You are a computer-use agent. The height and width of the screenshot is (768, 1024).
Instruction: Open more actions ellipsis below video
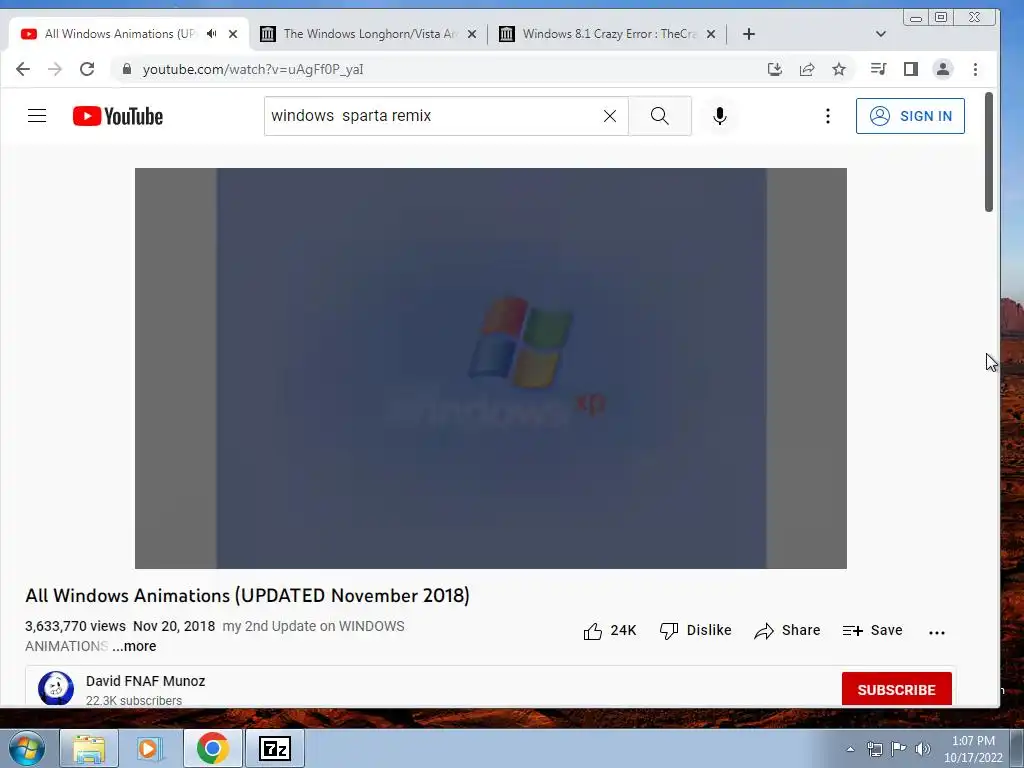click(x=936, y=632)
